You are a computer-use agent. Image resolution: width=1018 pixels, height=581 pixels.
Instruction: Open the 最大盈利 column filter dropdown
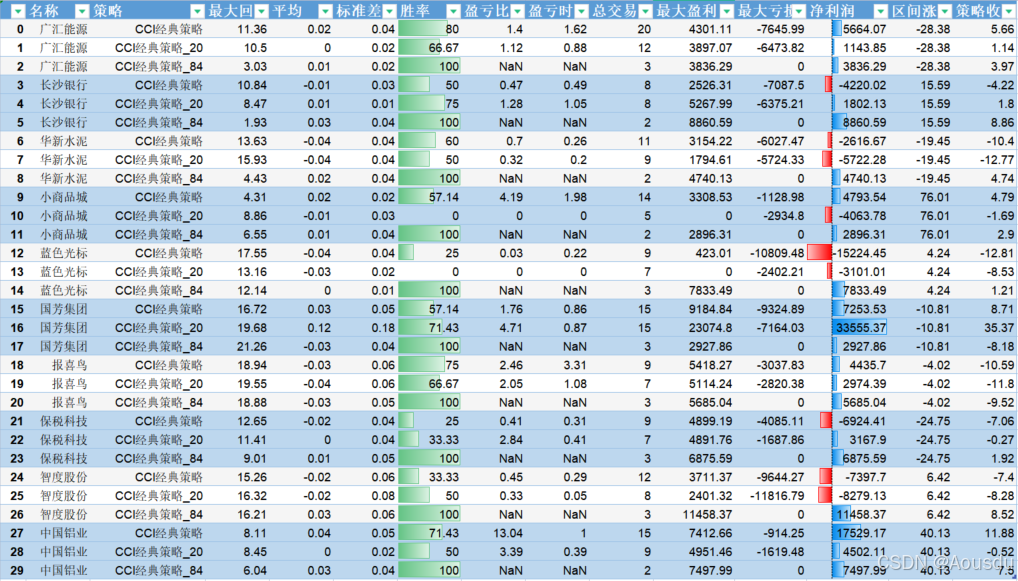[727, 10]
